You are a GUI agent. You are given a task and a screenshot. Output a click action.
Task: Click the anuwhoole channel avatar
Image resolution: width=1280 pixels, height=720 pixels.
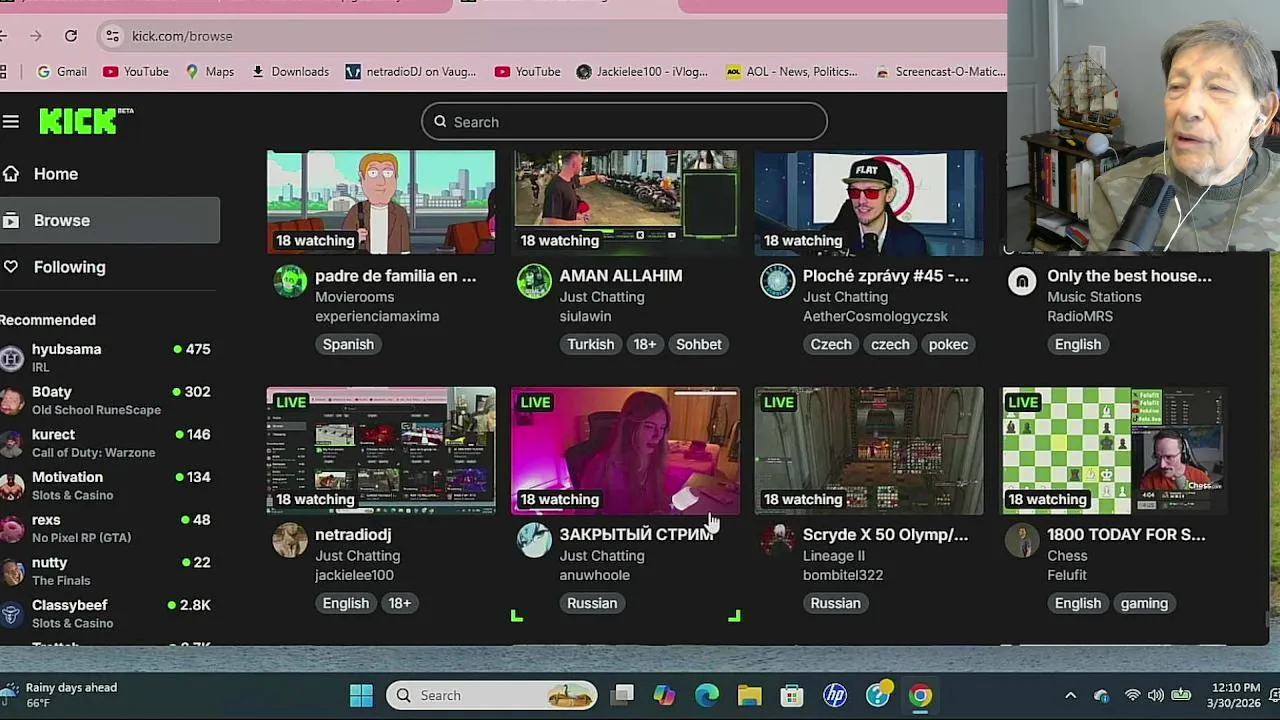click(534, 540)
